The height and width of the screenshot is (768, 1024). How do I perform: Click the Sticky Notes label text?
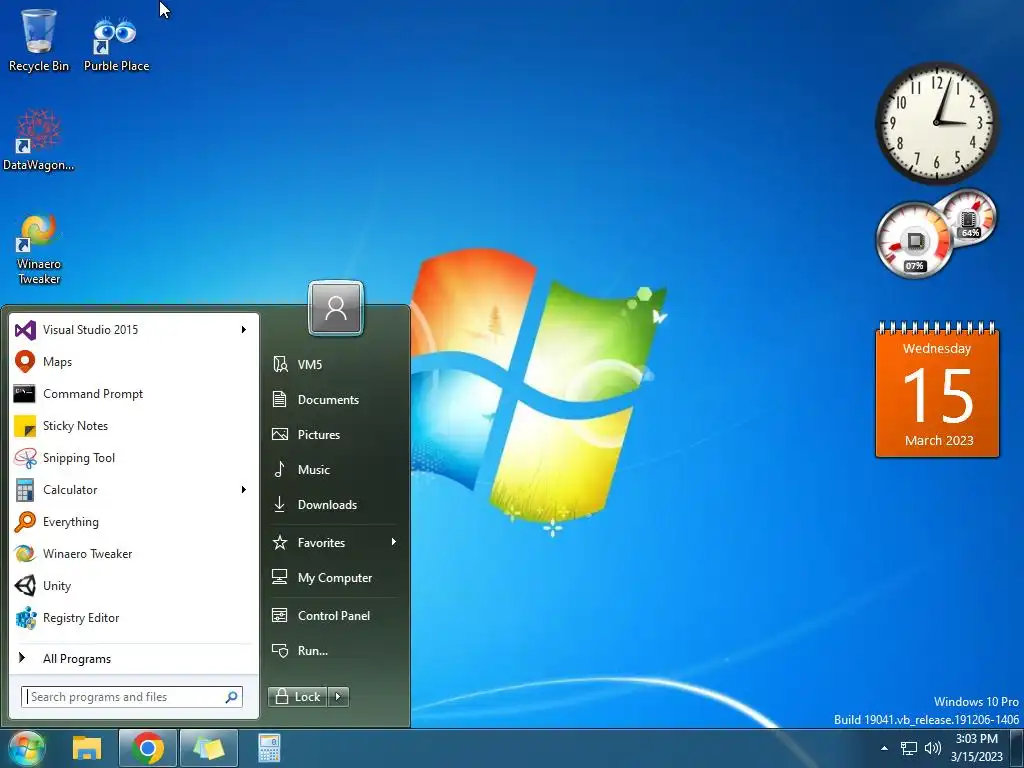[x=75, y=426]
